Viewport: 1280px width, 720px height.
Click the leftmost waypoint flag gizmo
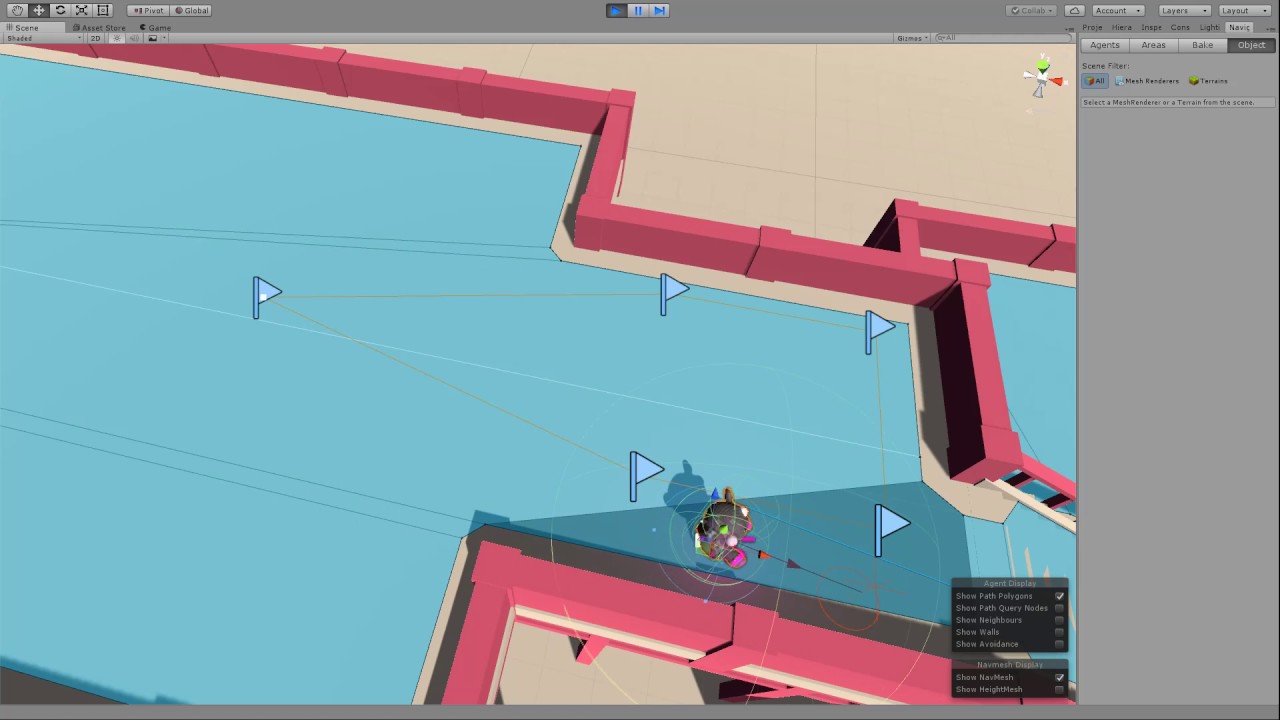(266, 297)
